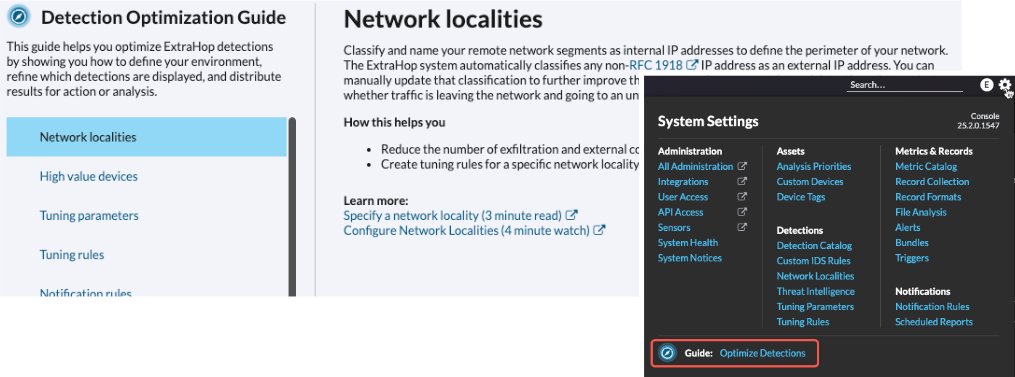Click the How this helps you subheading
This screenshot has width=1015, height=377.
(x=394, y=122)
